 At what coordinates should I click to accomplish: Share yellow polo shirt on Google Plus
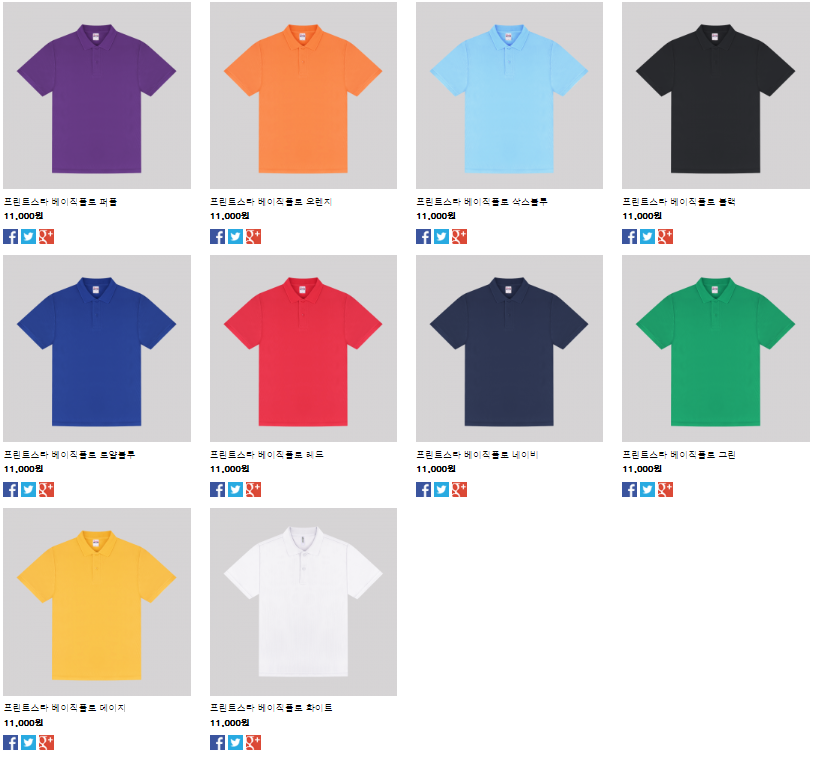46,742
